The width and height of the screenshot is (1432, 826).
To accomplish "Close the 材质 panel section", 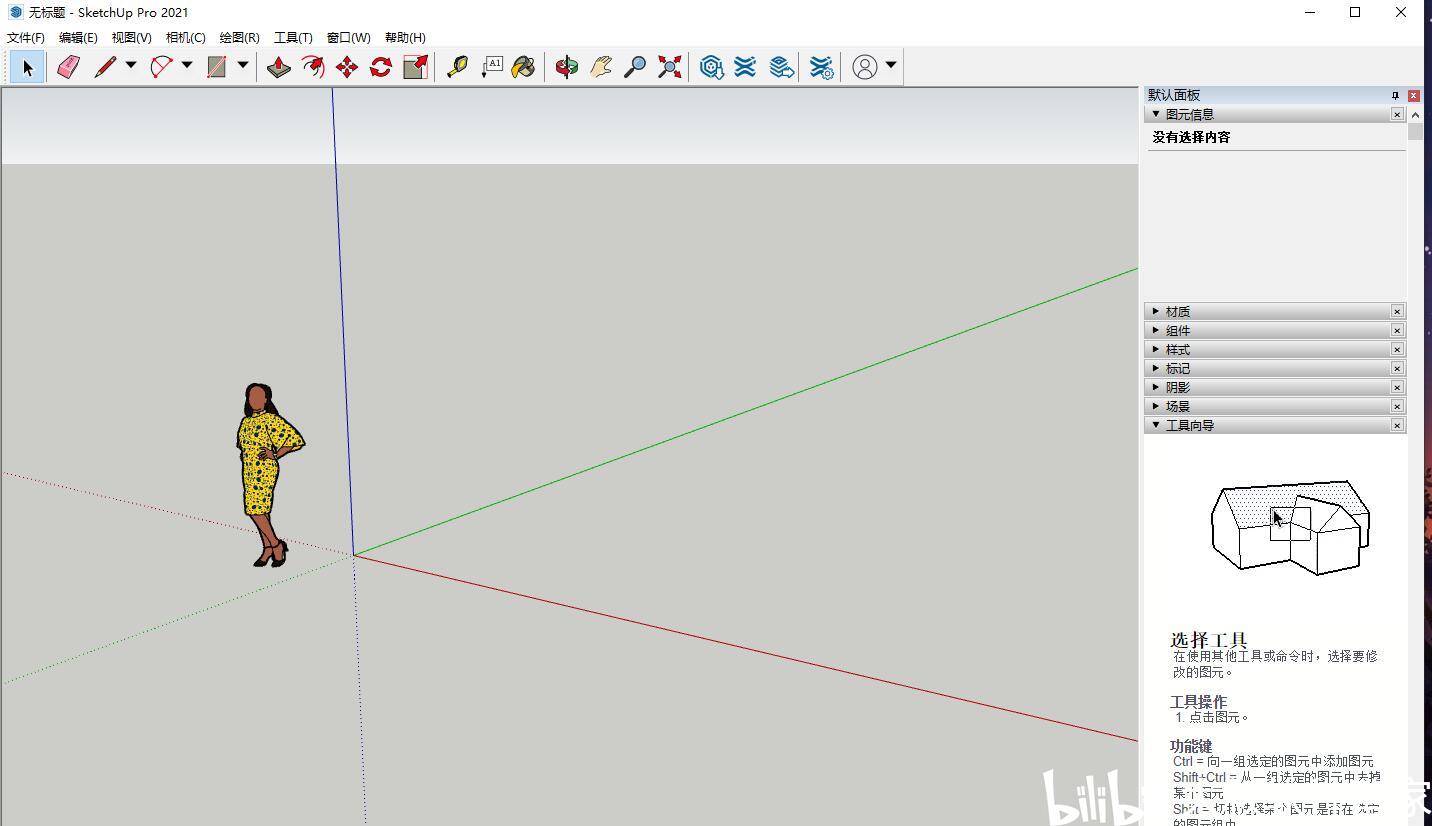I will [1397, 311].
